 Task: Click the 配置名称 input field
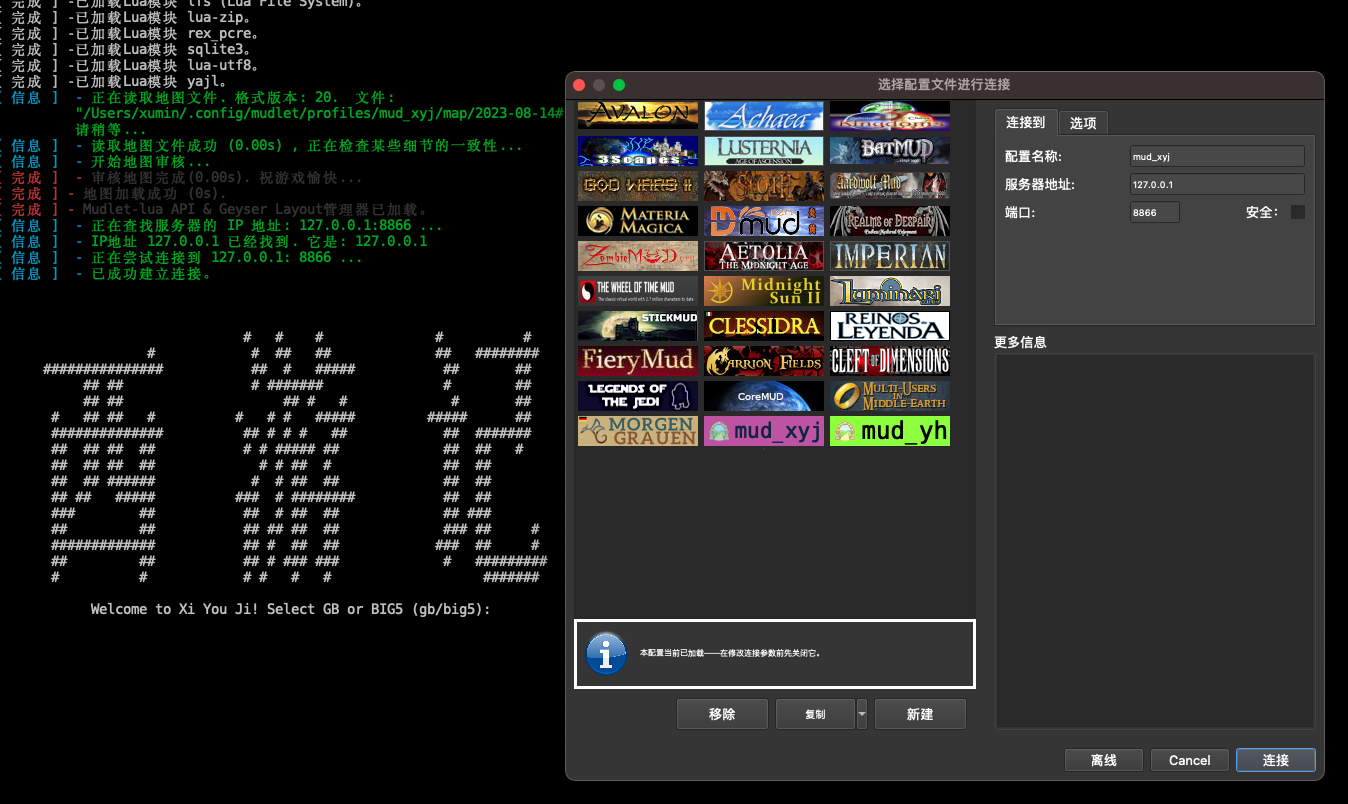point(1217,156)
